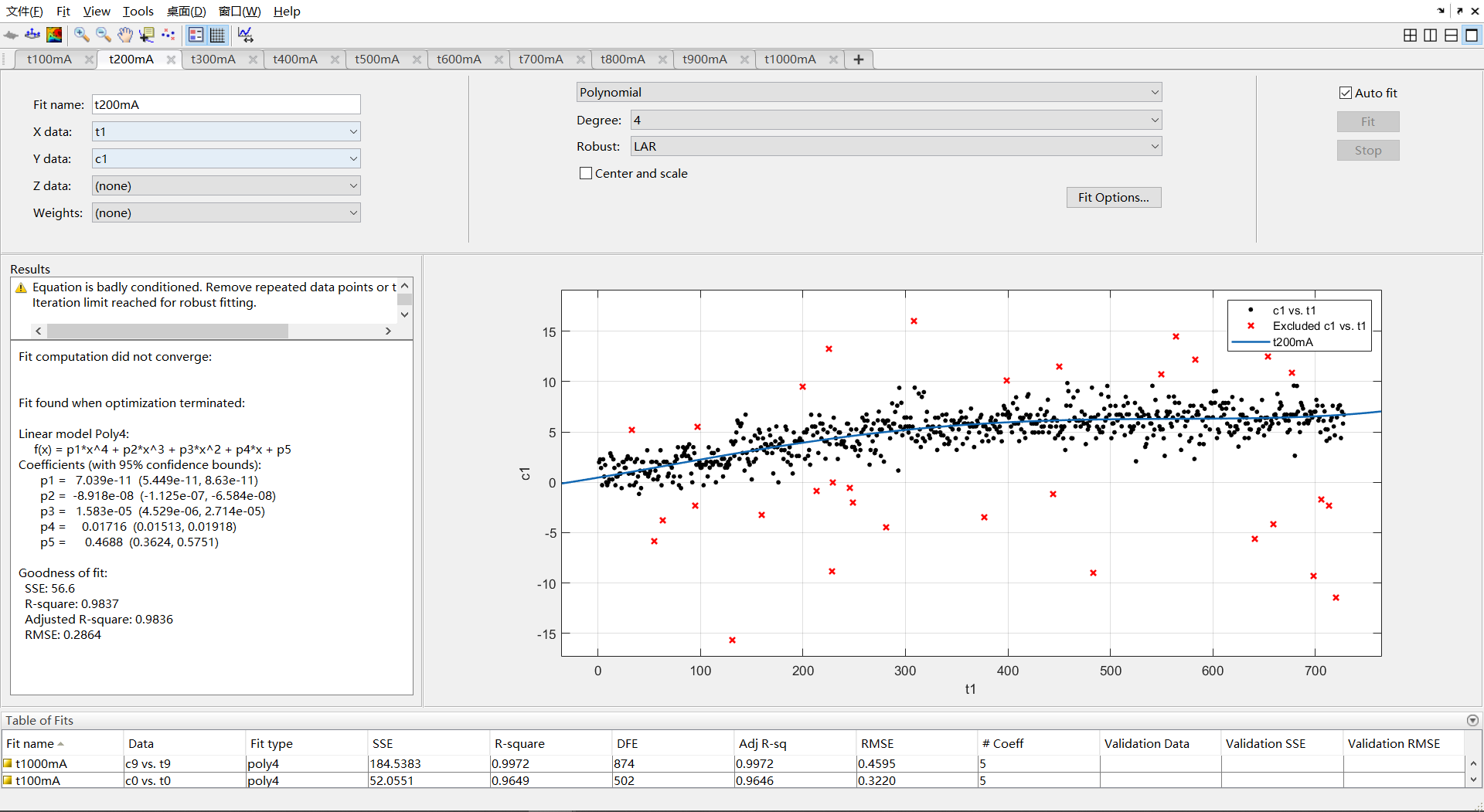Viewport: 1484px width, 812px height.
Task: Click the Stop button
Action: click(x=1368, y=151)
